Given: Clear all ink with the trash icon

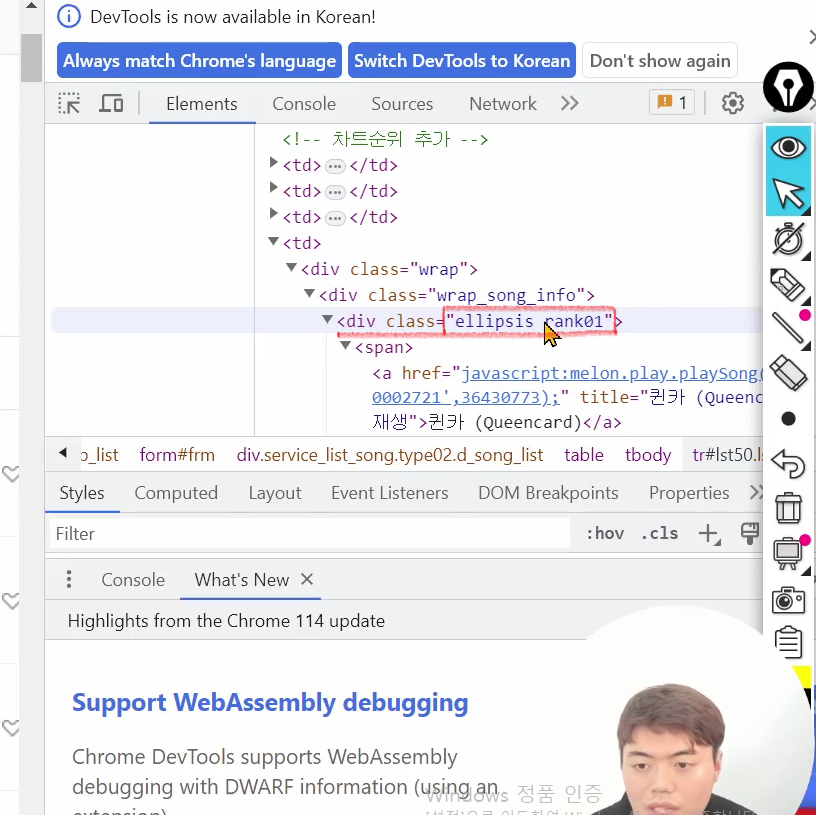Looking at the screenshot, I should [788, 507].
